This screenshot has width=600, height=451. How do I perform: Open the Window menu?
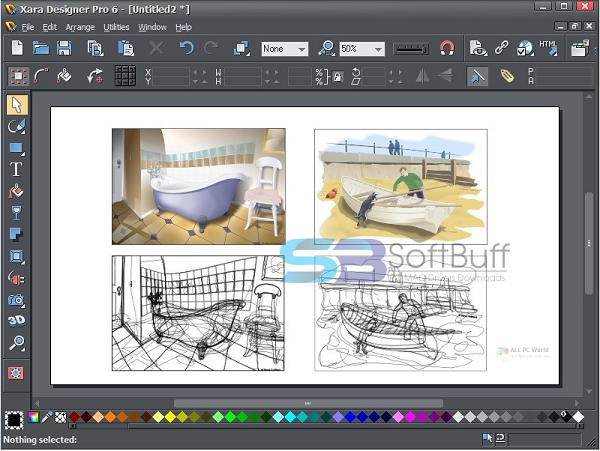[152, 27]
